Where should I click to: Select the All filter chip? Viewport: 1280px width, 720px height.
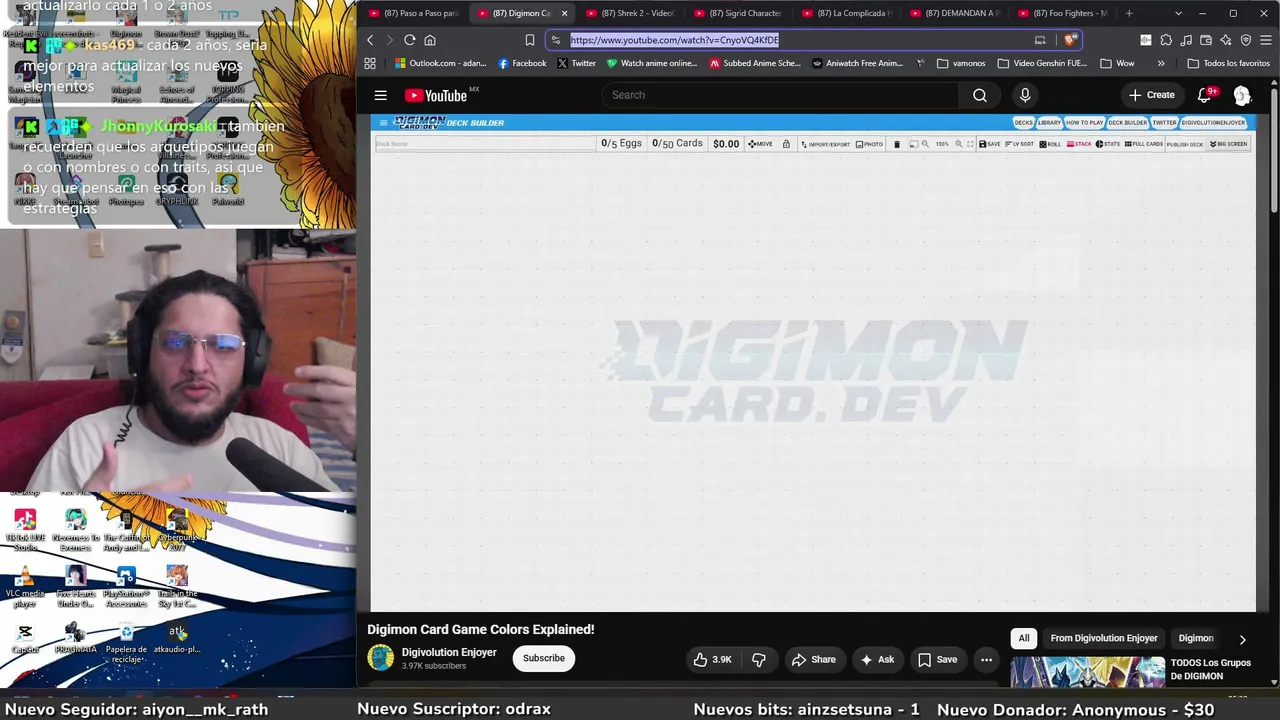1024,638
